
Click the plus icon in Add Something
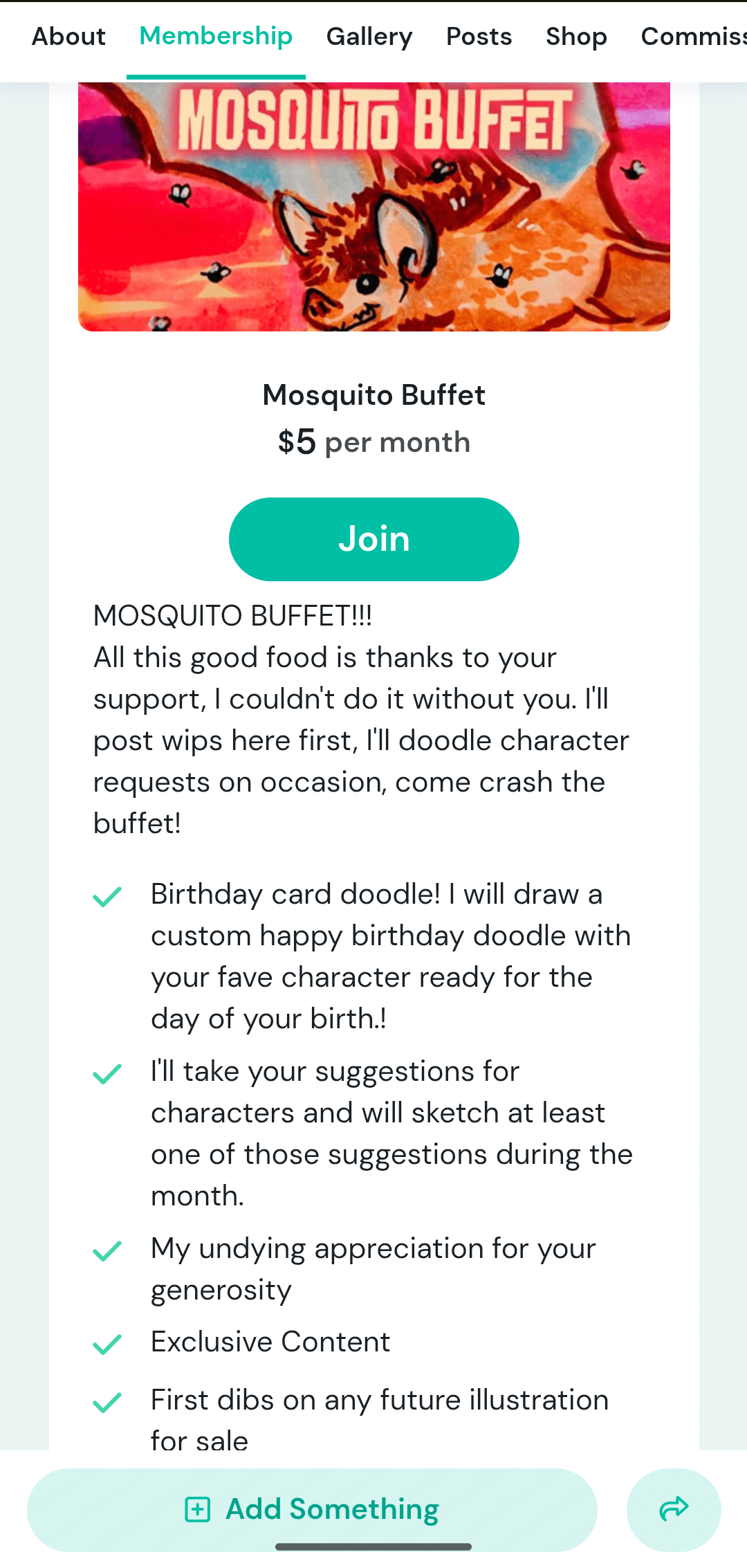(197, 1509)
